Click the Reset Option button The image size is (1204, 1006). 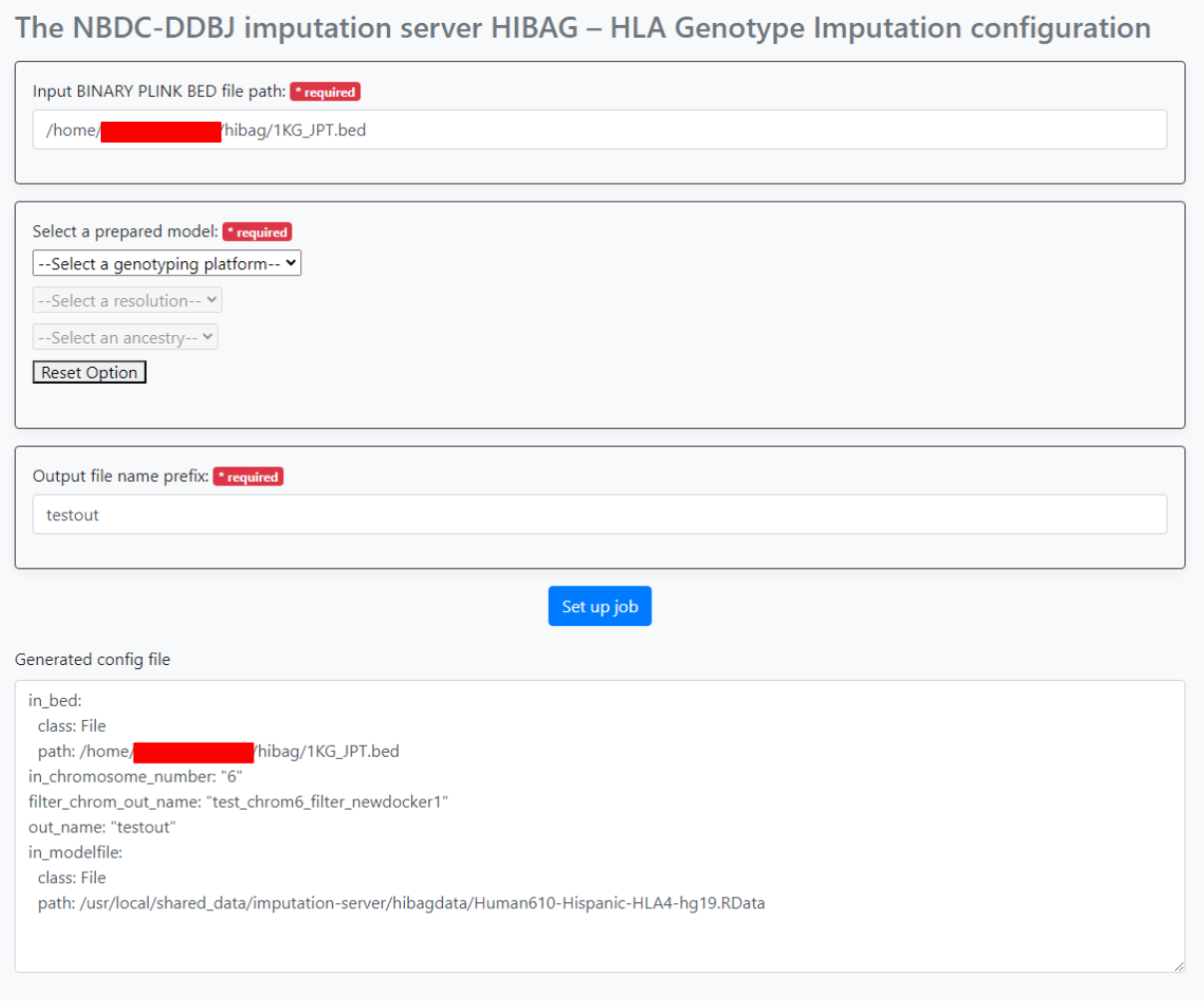coord(90,372)
